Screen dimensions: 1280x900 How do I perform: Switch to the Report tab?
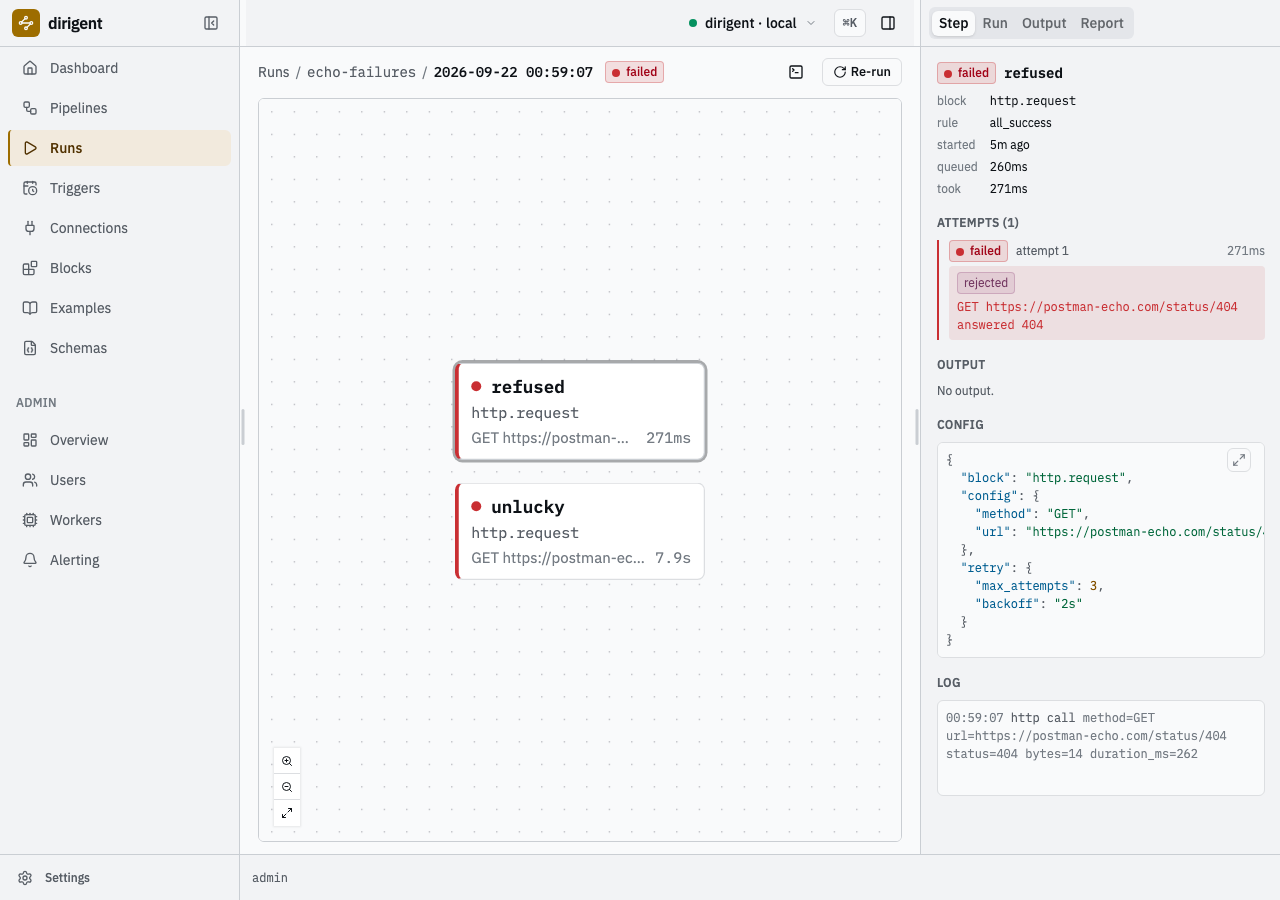coord(1102,23)
